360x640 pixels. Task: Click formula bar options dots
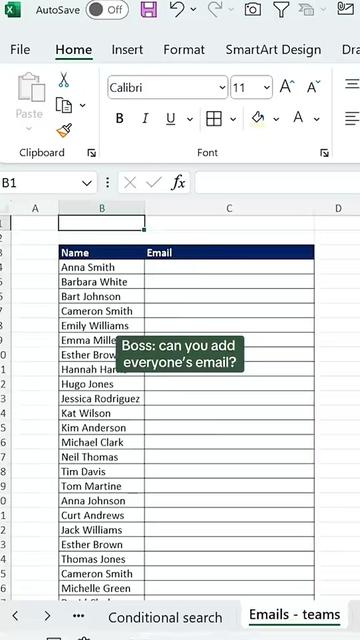pyautogui.click(x=107, y=182)
